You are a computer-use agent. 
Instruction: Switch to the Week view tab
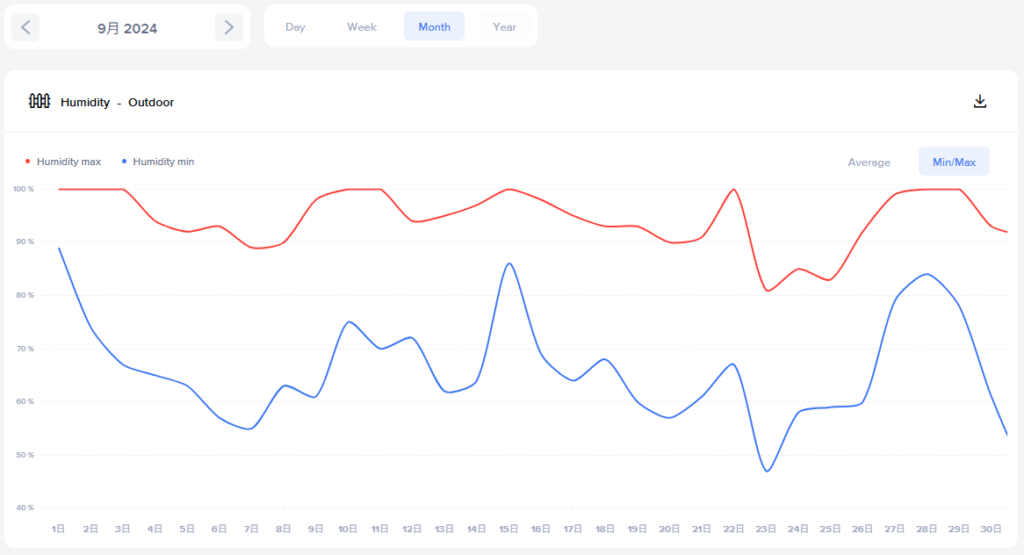point(362,27)
